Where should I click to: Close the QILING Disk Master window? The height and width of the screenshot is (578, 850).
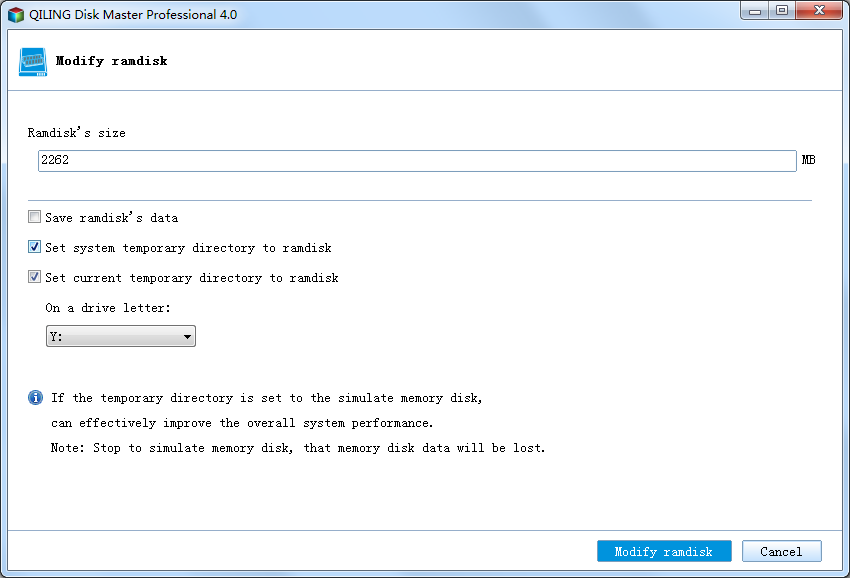tap(819, 10)
